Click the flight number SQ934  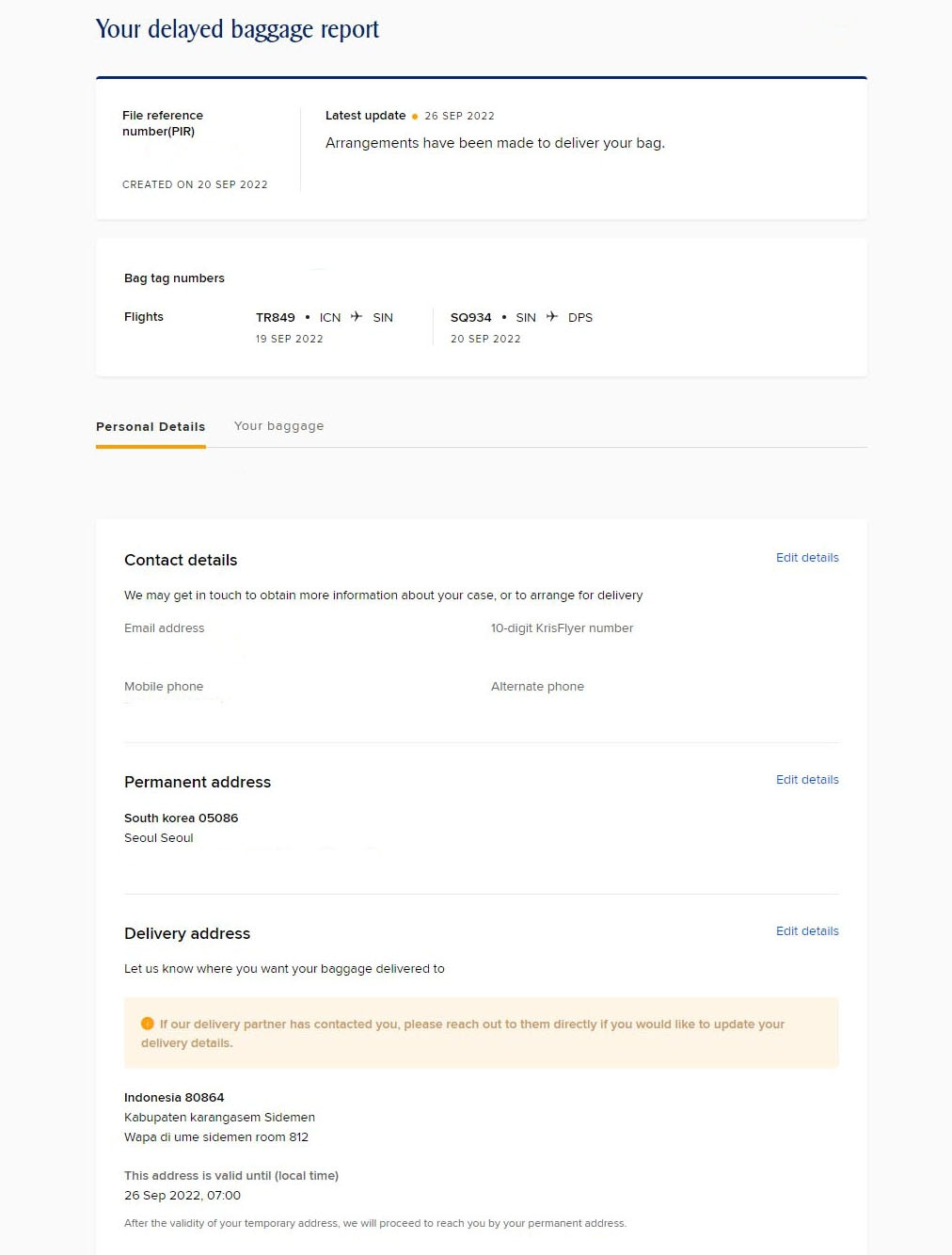tap(470, 317)
